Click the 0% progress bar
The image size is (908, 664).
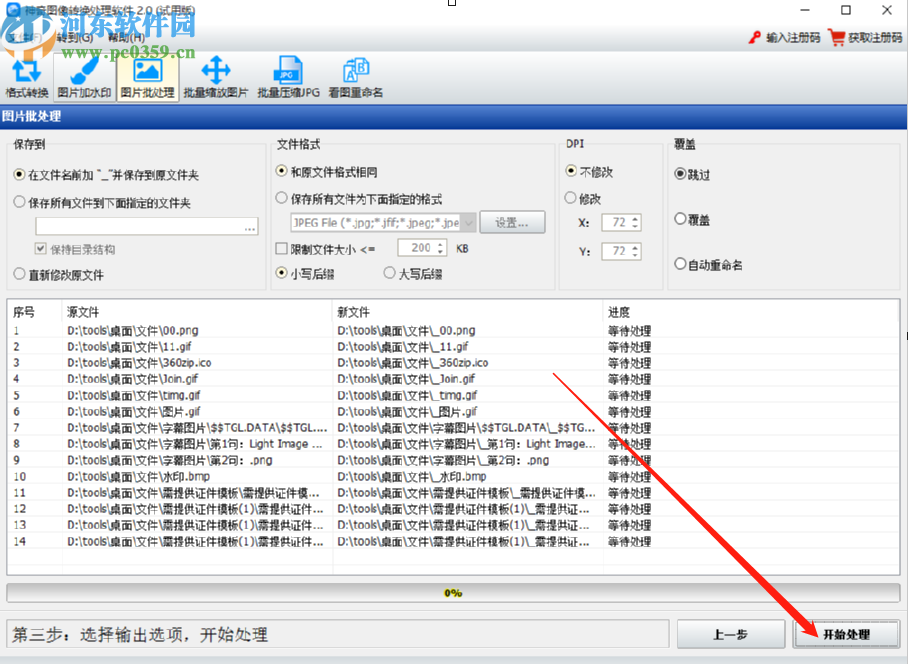(x=454, y=592)
